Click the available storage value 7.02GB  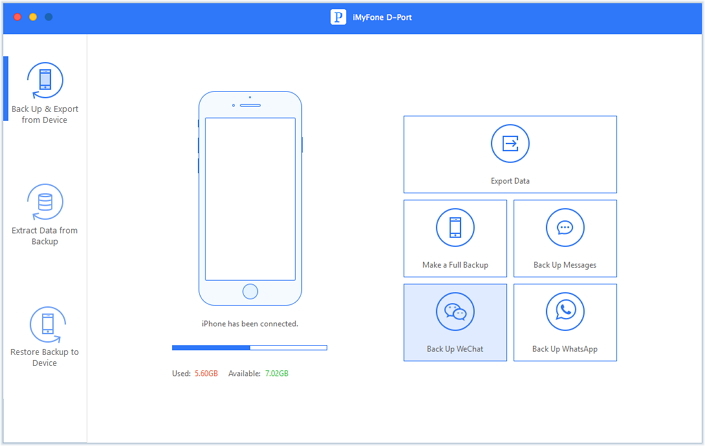(x=277, y=373)
